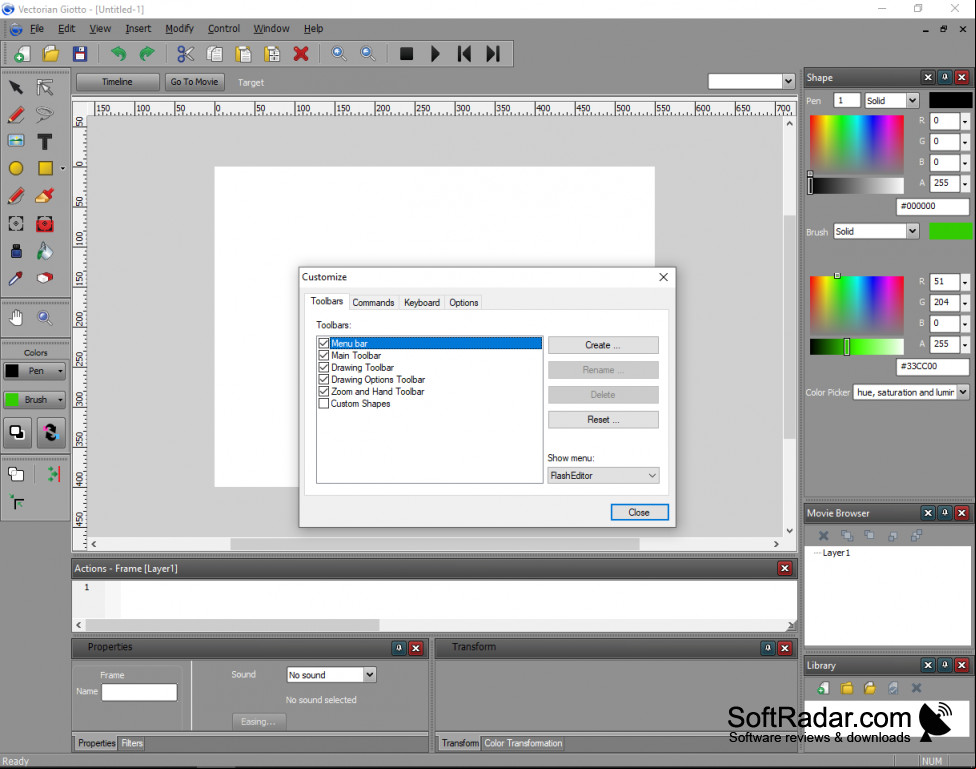This screenshot has width=976, height=769.
Task: Switch to the Commands tab
Action: [x=373, y=303]
